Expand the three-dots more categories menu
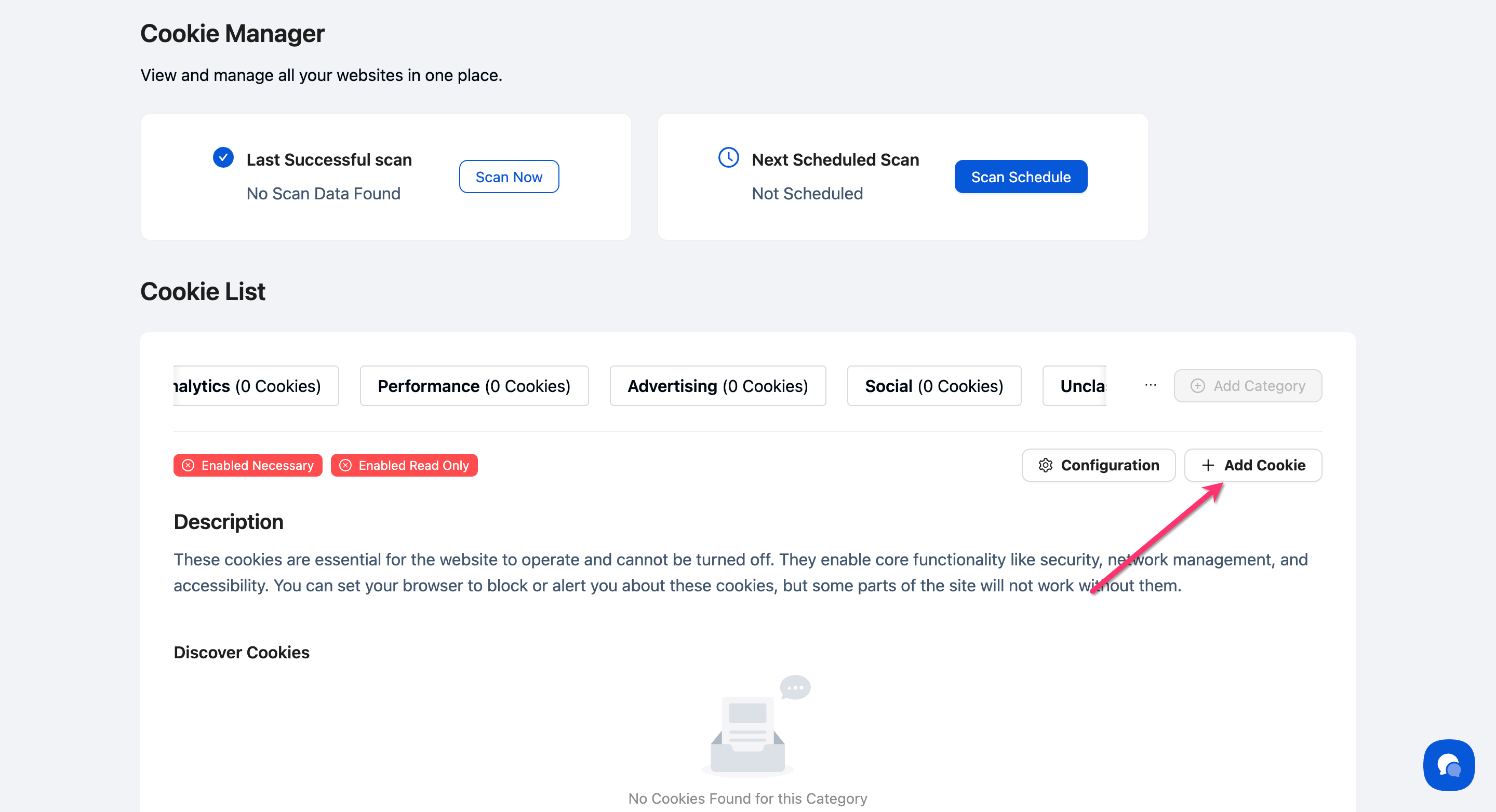Screen dimensions: 1496x812 1151,385
